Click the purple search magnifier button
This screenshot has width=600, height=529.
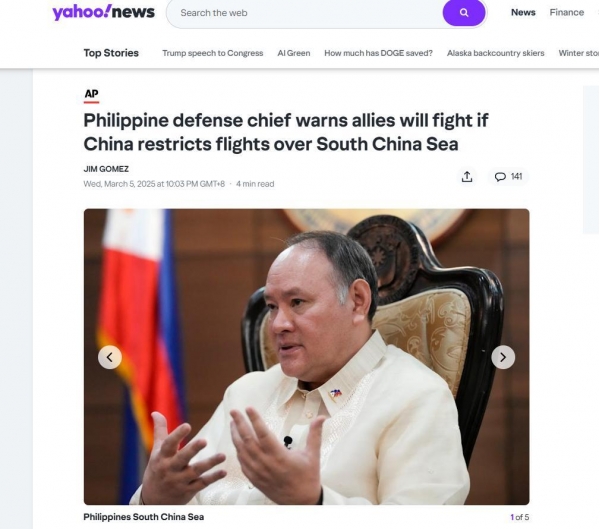(464, 13)
